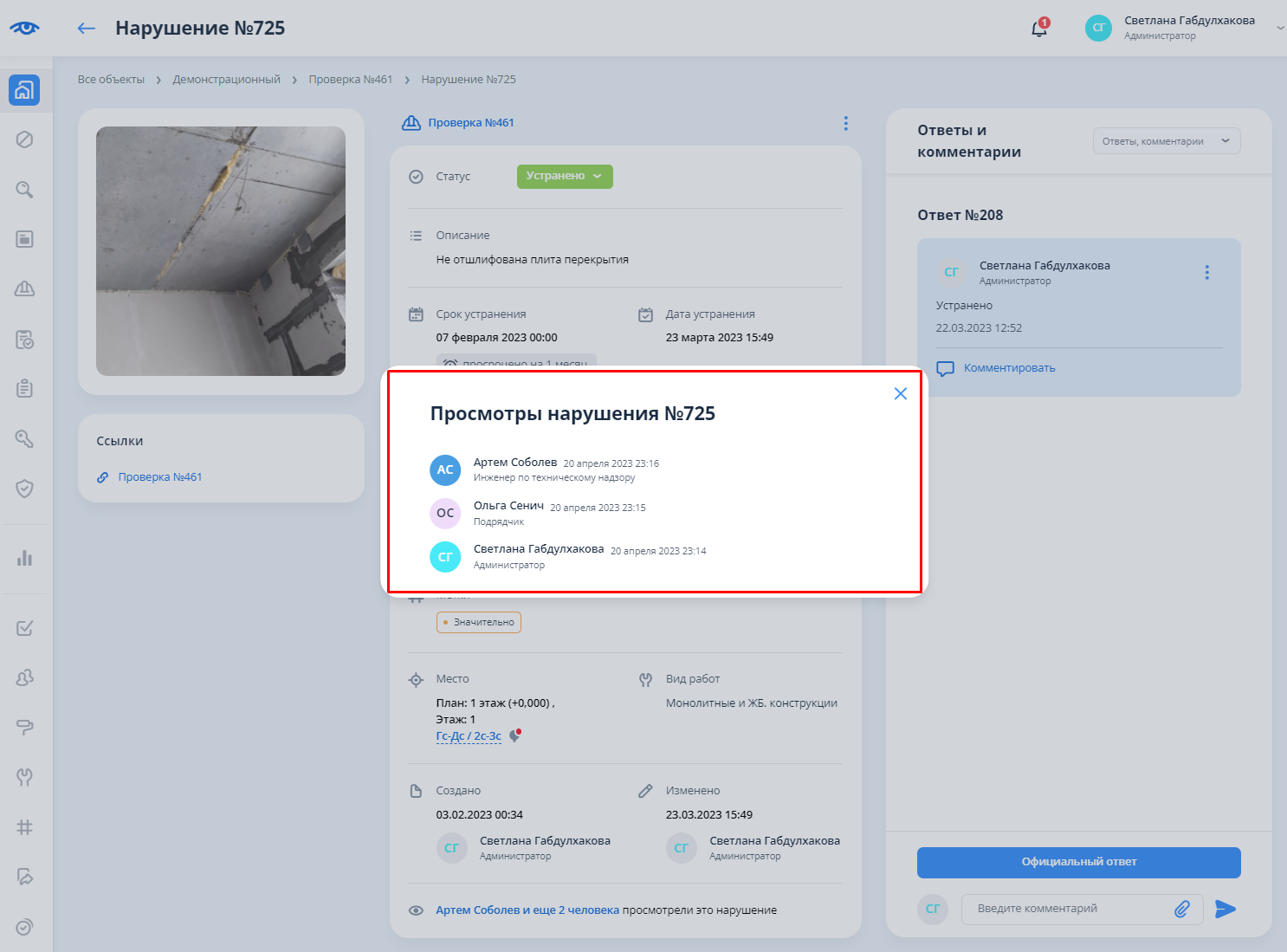The width and height of the screenshot is (1287, 952).
Task: Open the statistics bar chart icon
Action: point(24,558)
